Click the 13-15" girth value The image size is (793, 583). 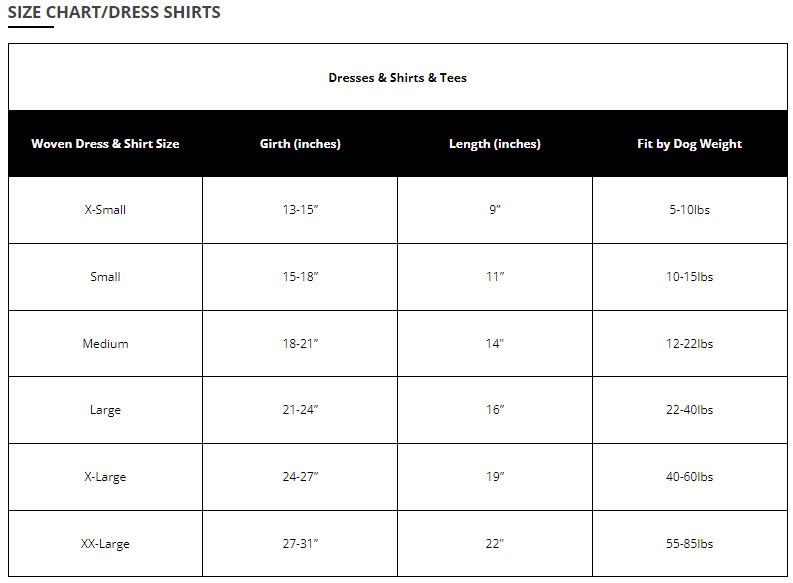coord(300,210)
